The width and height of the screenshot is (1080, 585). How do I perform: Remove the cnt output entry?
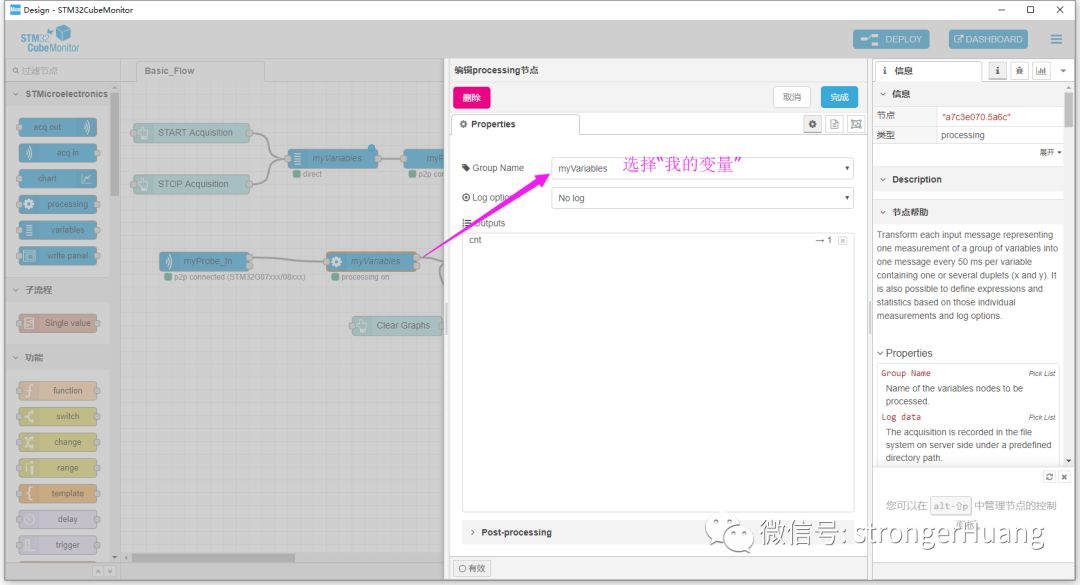(842, 240)
